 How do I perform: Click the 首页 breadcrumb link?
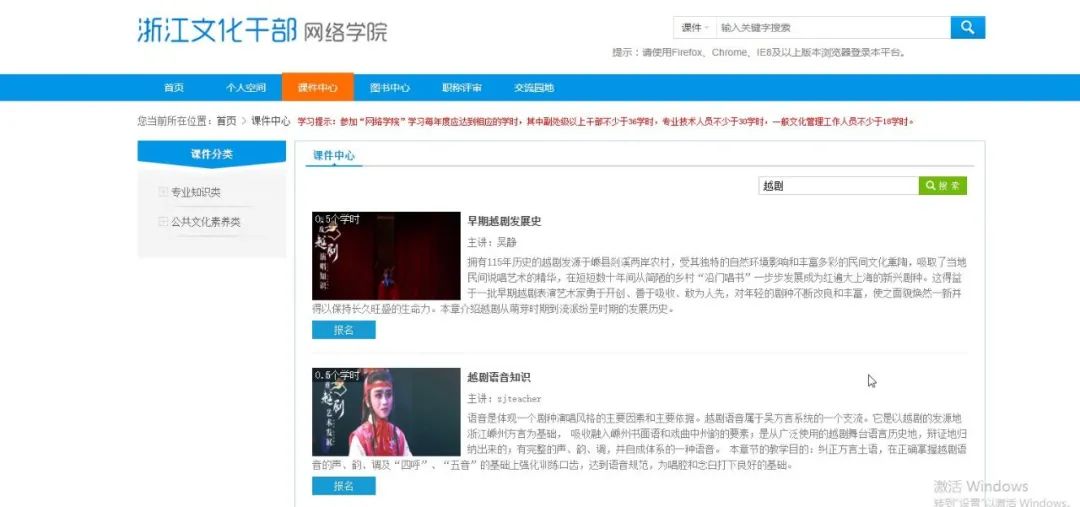click(x=226, y=121)
